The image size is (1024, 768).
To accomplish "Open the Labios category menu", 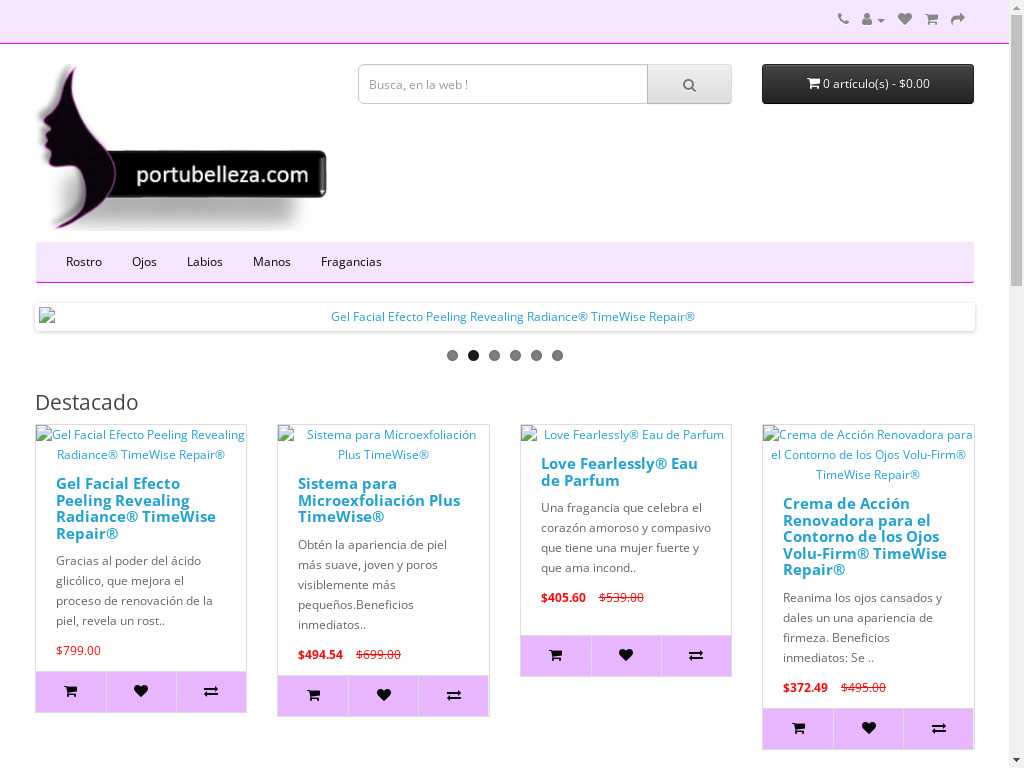I will click(204, 262).
